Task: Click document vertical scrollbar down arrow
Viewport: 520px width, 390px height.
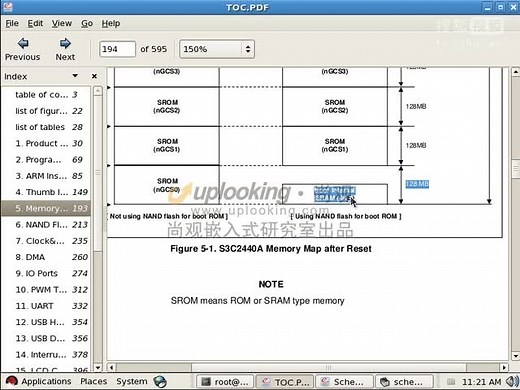Action: [x=515, y=356]
